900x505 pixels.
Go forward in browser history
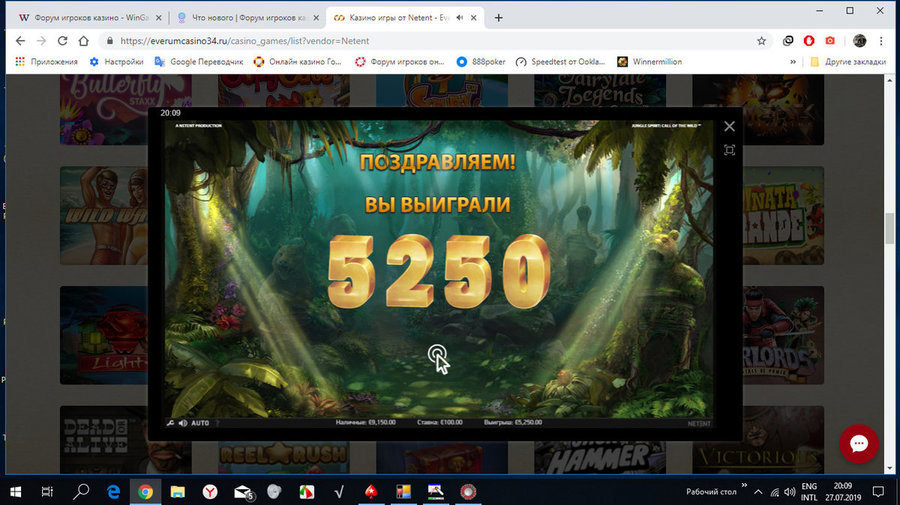click(41, 41)
